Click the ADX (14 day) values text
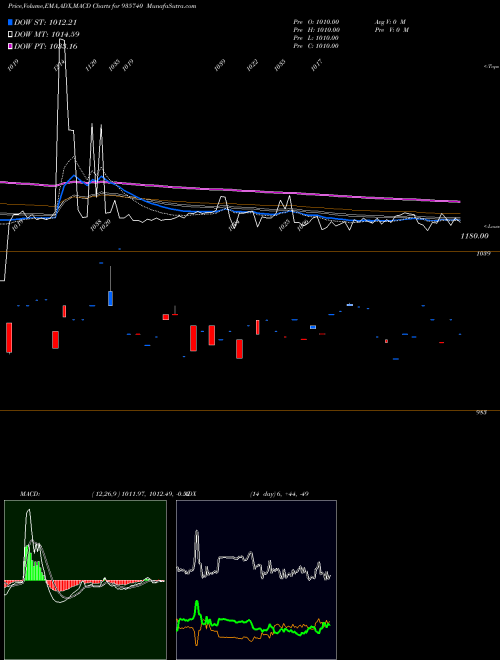The image size is (500, 660). pos(279,494)
